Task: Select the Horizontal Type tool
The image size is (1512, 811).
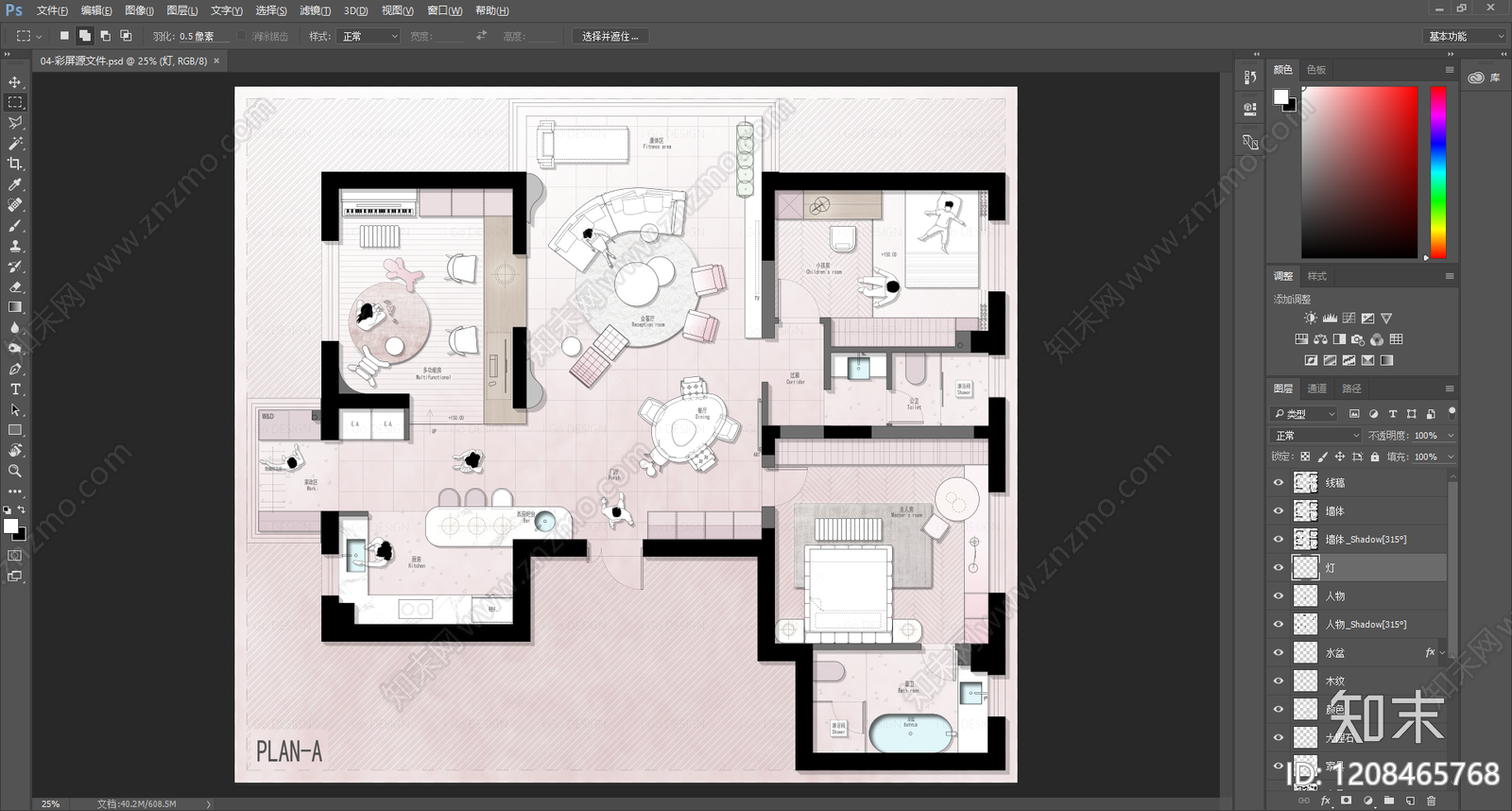Action: click(15, 389)
